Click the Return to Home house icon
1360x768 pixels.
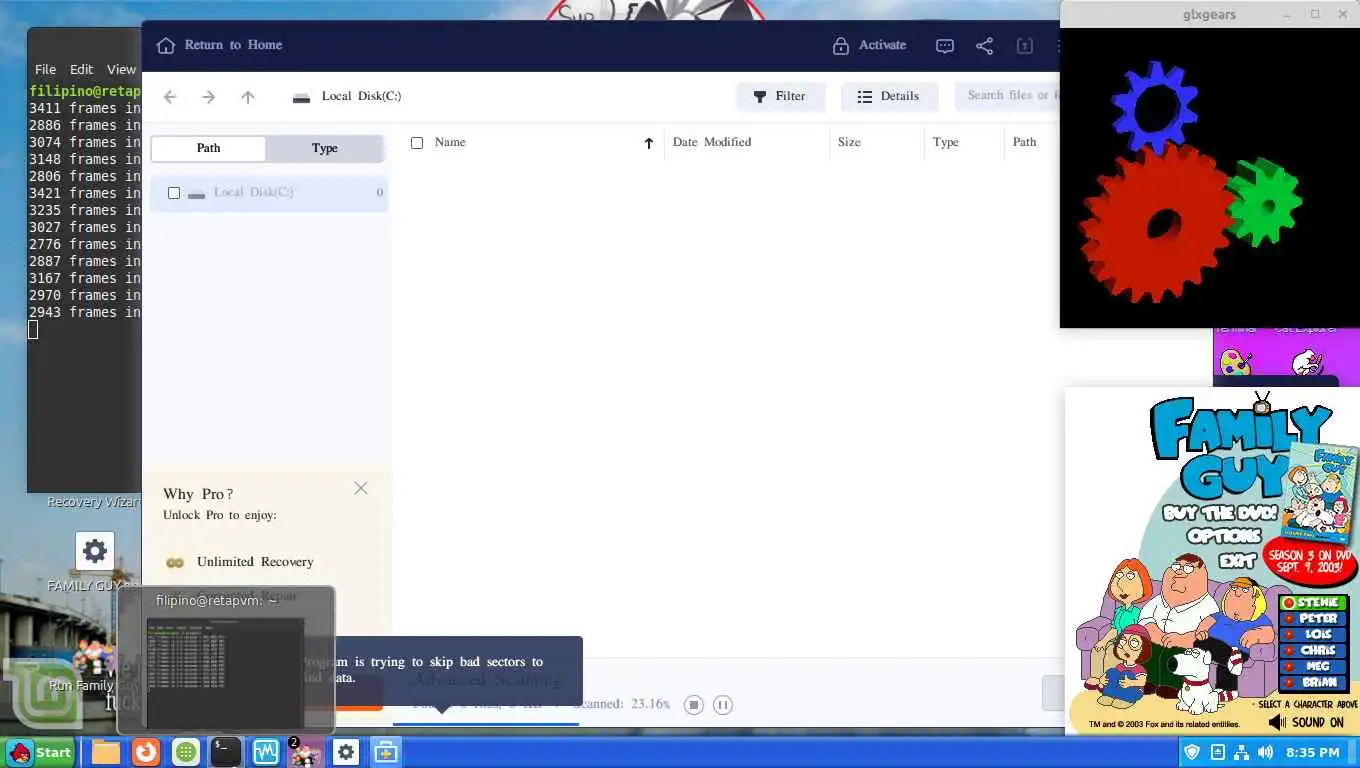click(166, 45)
